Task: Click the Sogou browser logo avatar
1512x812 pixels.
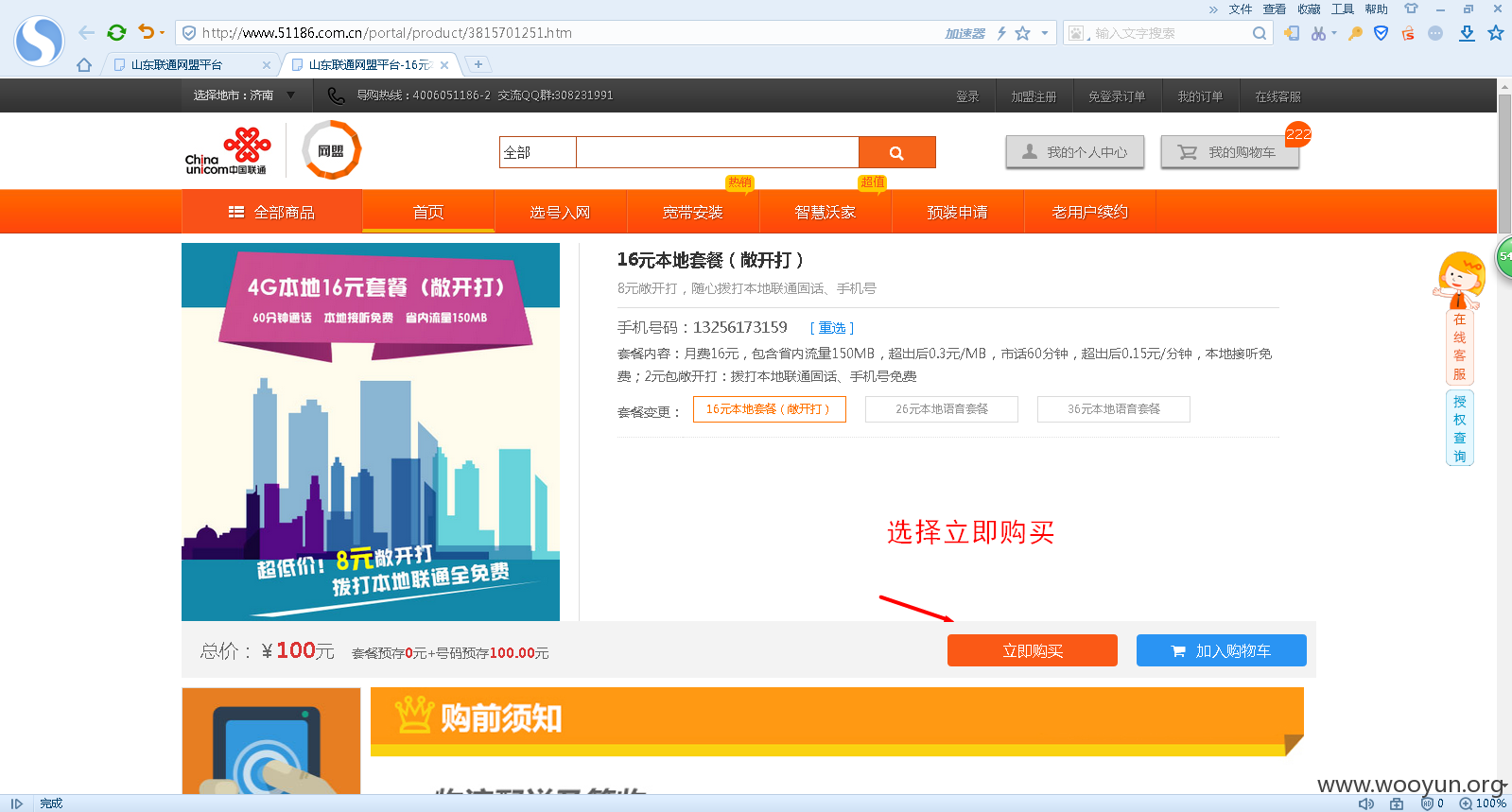Action: 39,41
